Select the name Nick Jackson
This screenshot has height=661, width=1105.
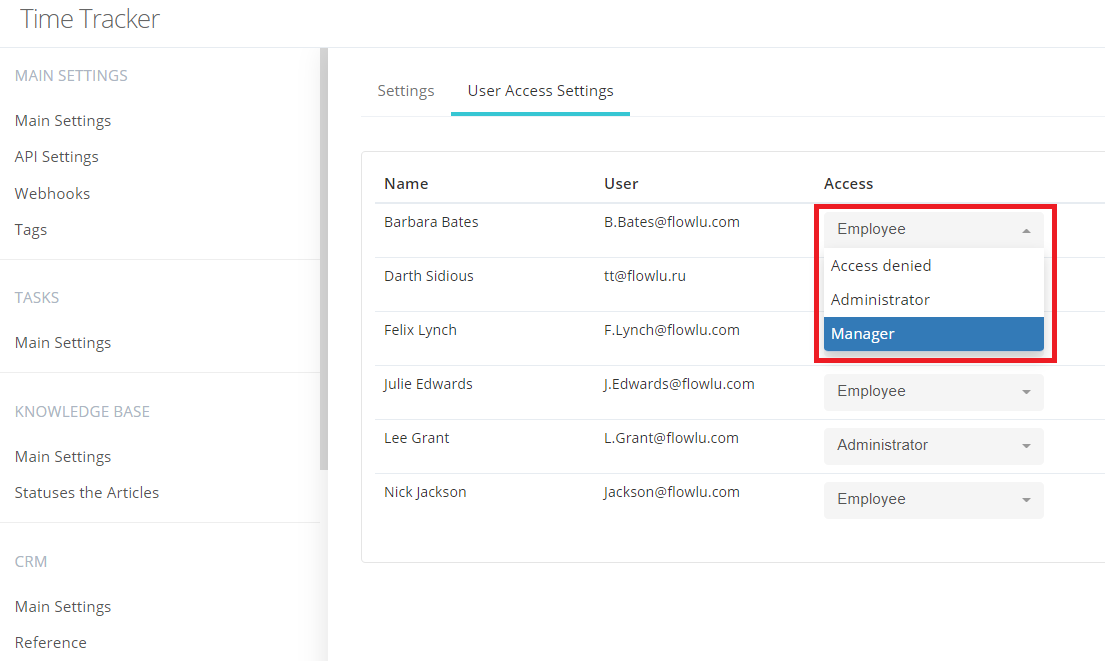coord(425,493)
